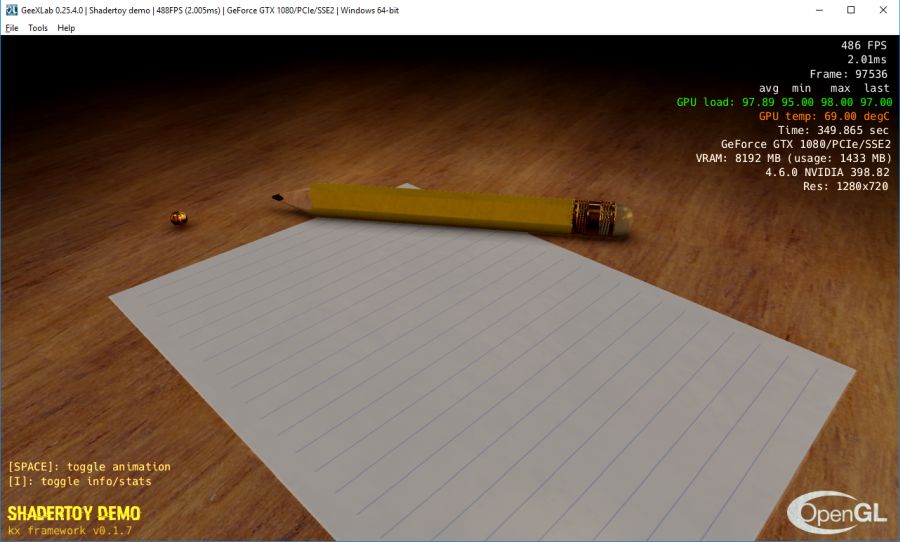Click the '[I]: toggle info/stats' hint
This screenshot has width=900, height=542.
tap(80, 481)
